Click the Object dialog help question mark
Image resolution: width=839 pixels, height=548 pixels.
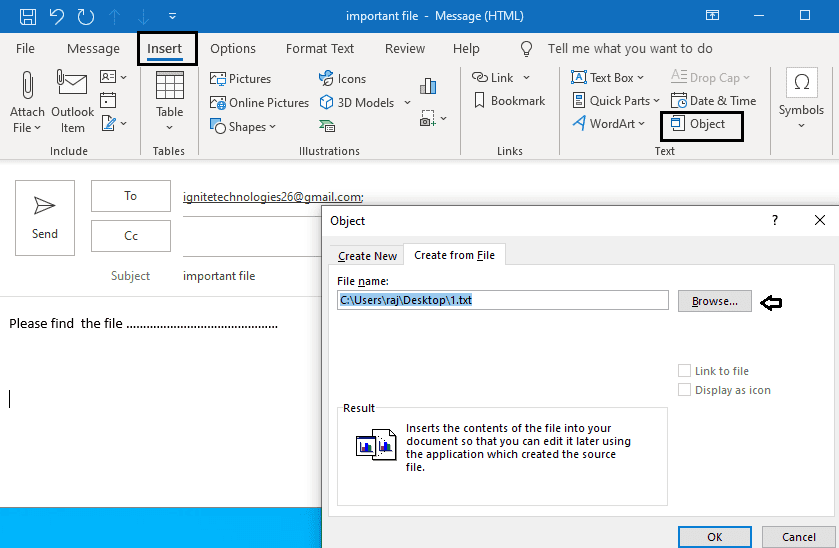pyautogui.click(x=775, y=220)
